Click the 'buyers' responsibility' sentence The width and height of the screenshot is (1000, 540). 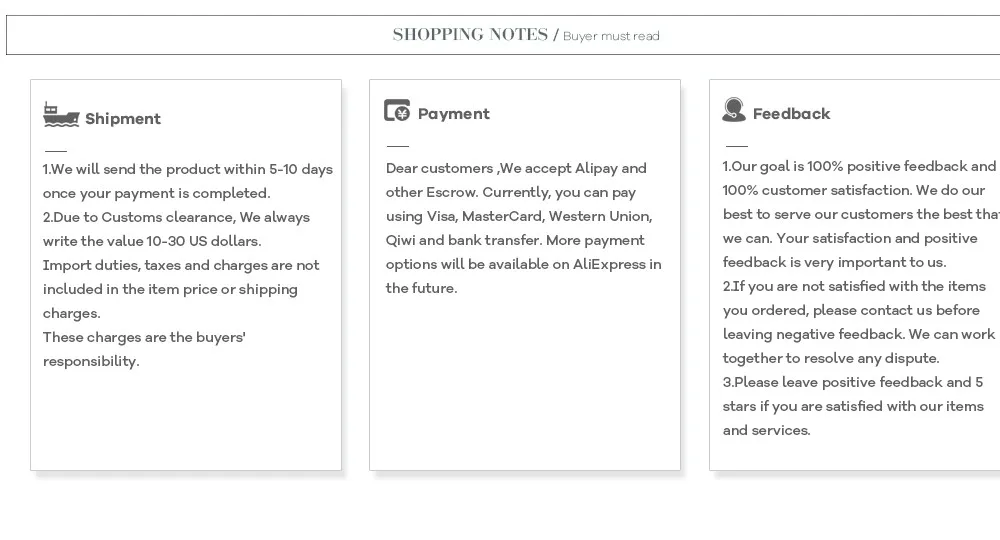[144, 349]
